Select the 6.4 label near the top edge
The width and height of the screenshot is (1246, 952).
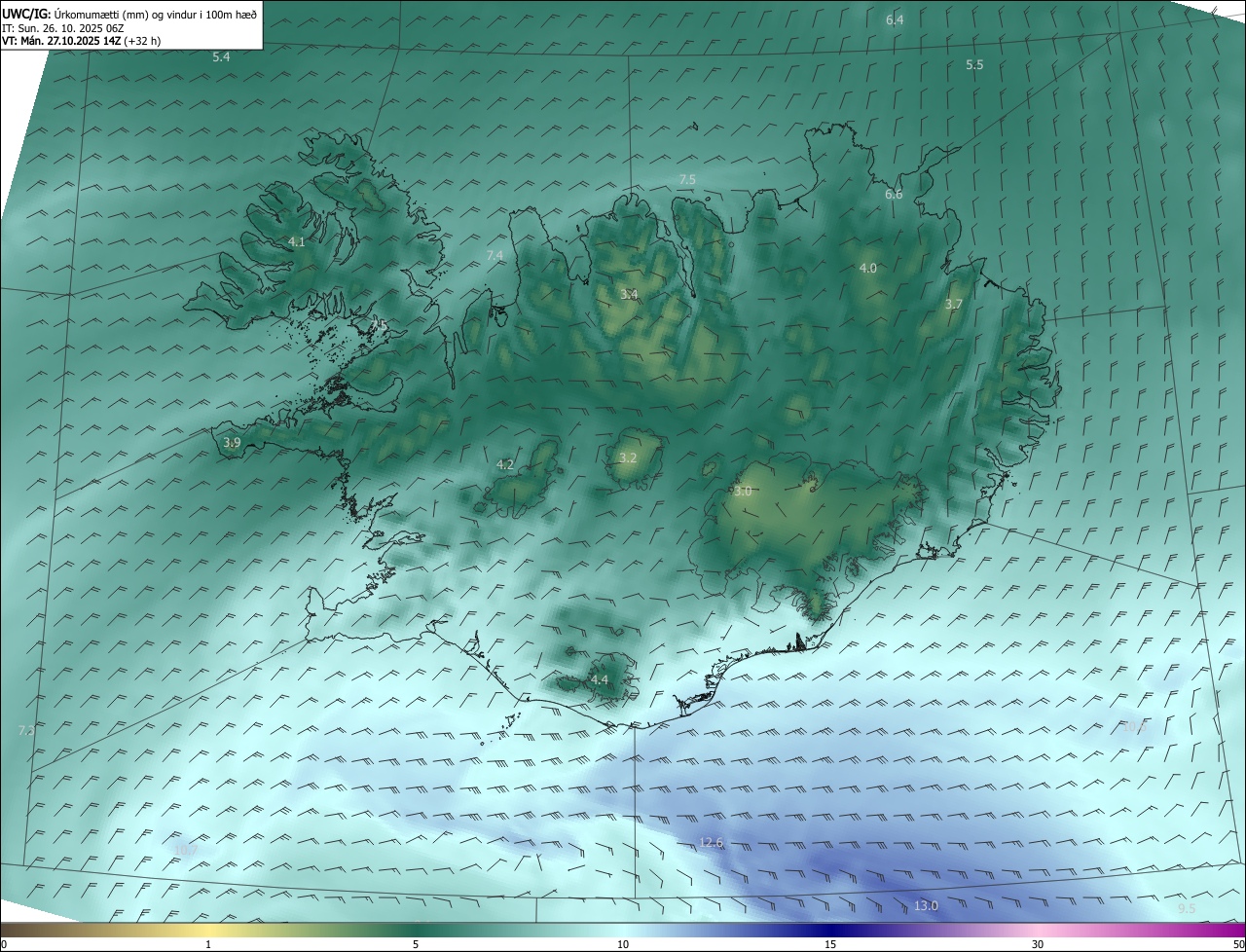click(x=895, y=19)
